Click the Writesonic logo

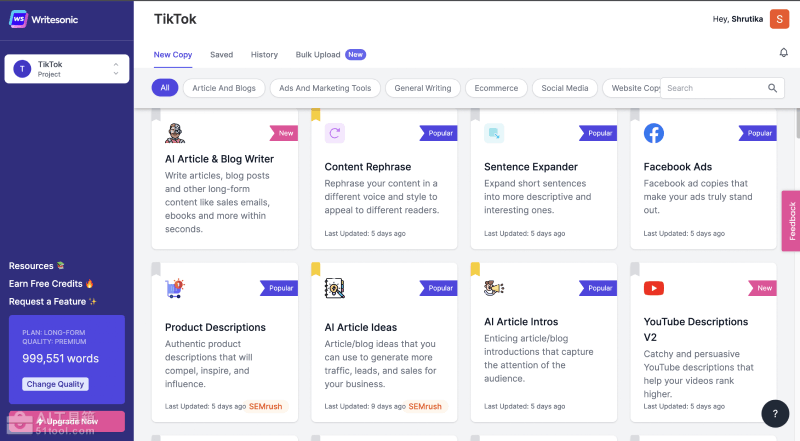point(41,19)
